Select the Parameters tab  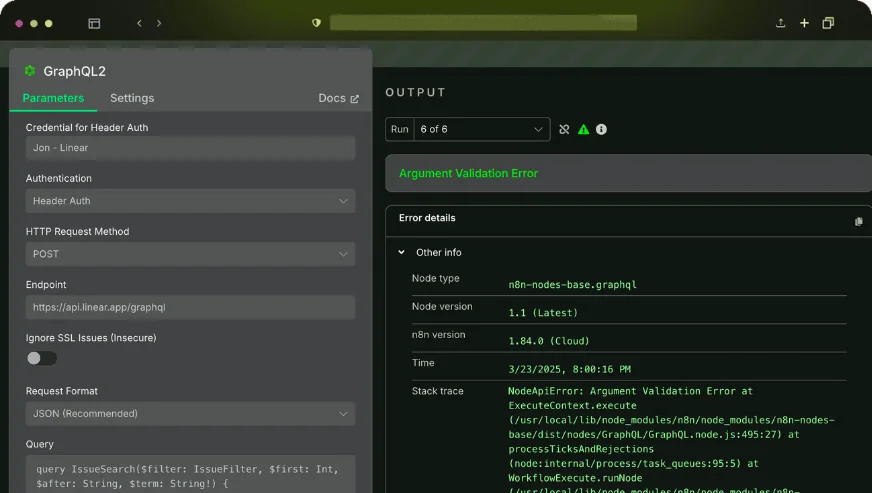pos(53,98)
